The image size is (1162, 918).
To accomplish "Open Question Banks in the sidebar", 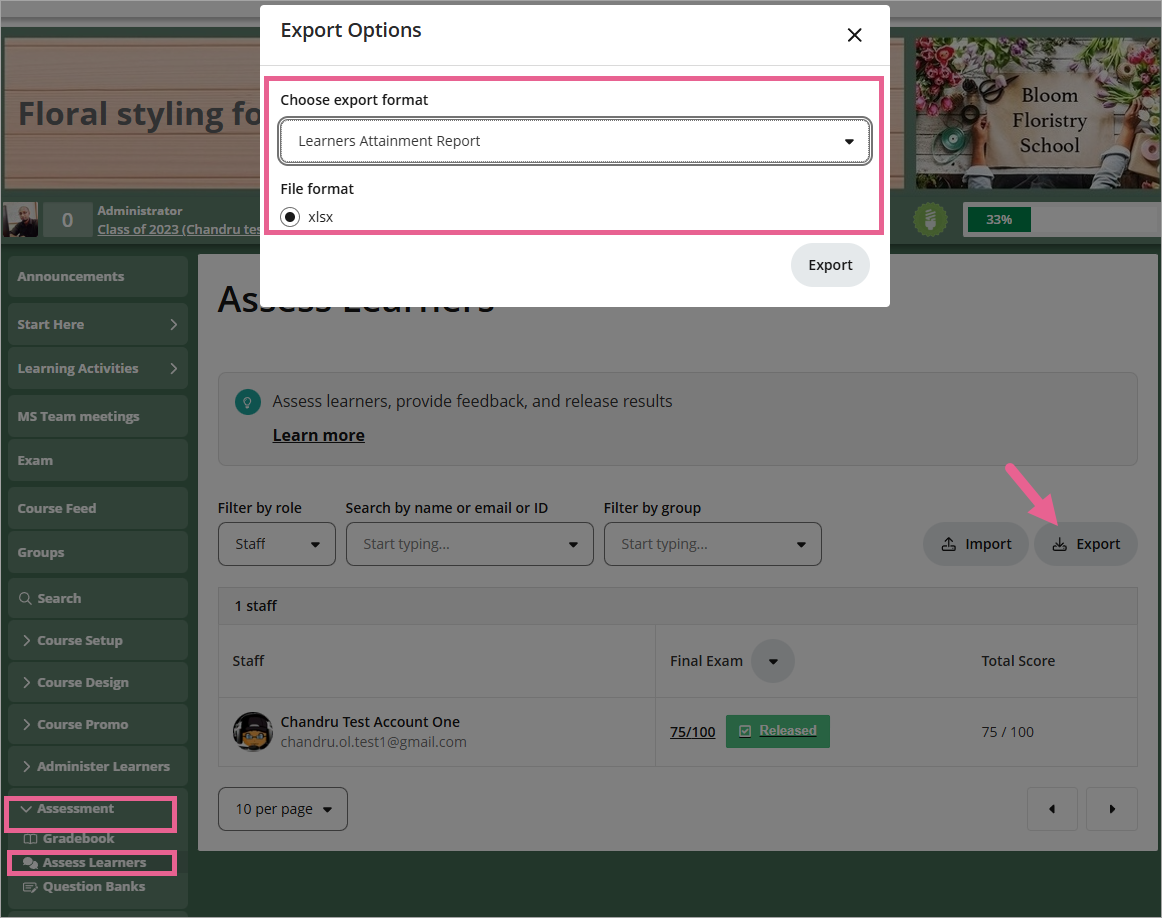I will 93,886.
